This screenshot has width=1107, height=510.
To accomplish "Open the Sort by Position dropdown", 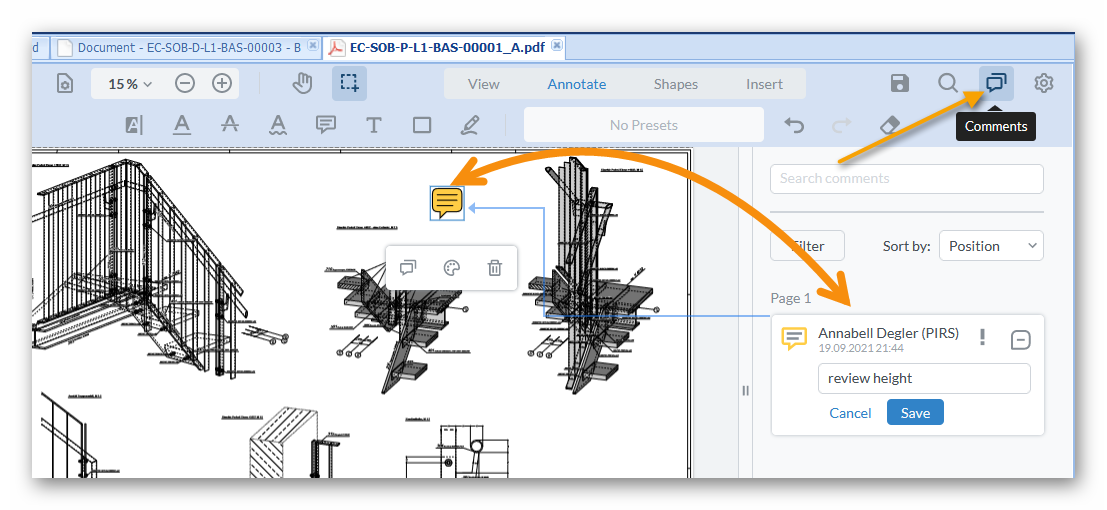I will (x=991, y=246).
